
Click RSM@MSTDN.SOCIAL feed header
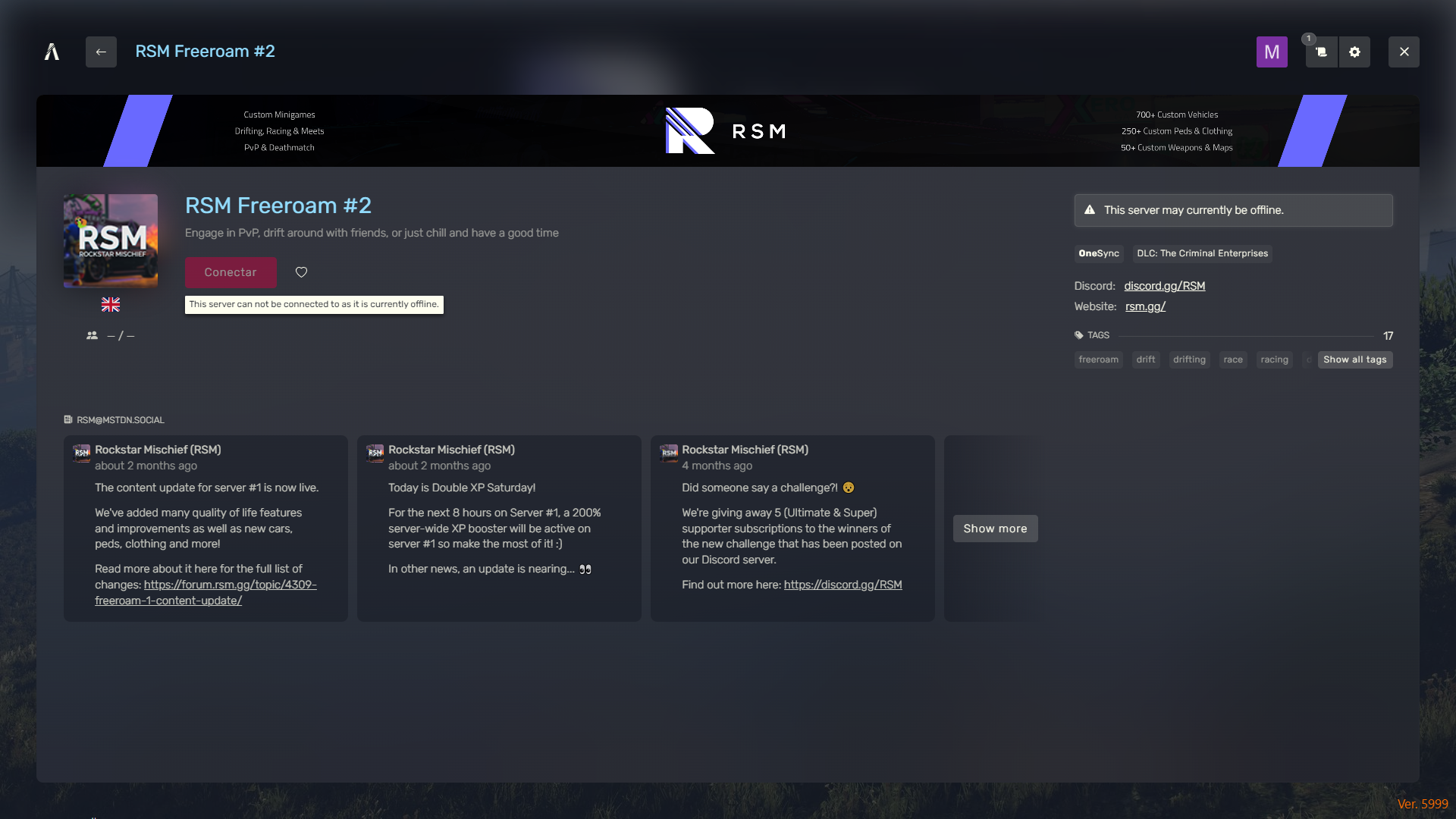119,419
